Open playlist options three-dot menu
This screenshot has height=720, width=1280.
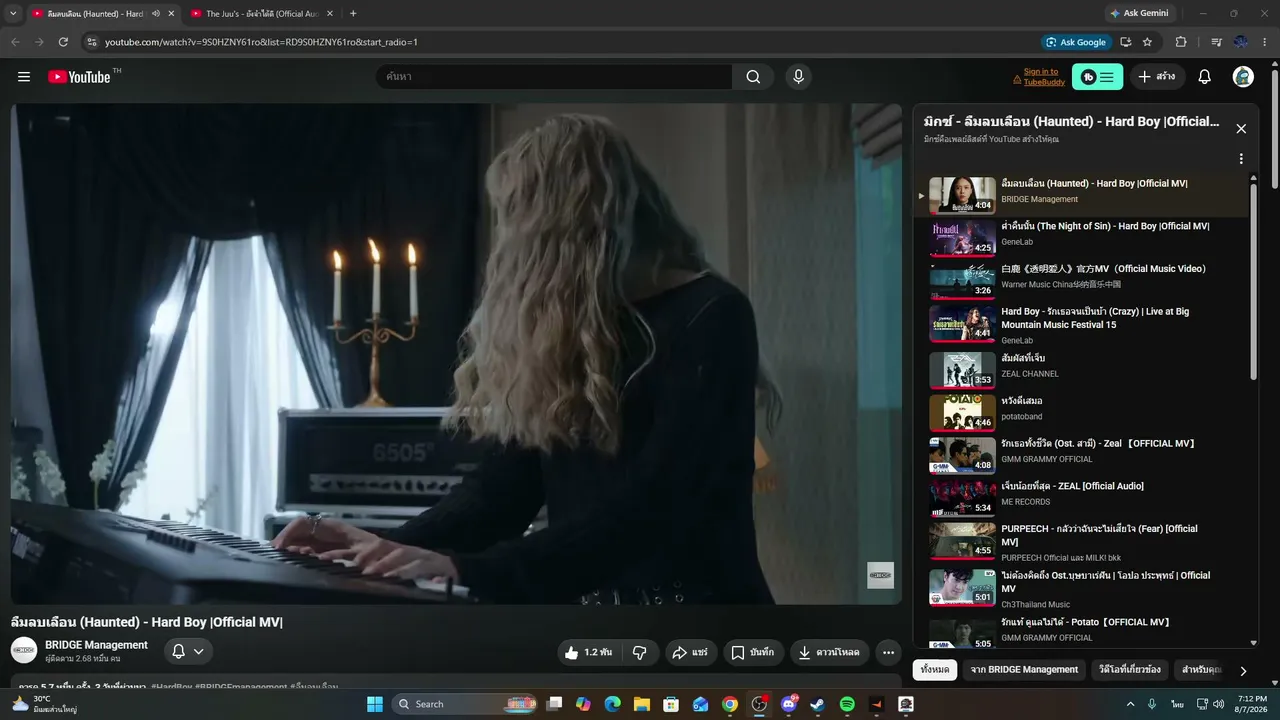coord(1241,159)
